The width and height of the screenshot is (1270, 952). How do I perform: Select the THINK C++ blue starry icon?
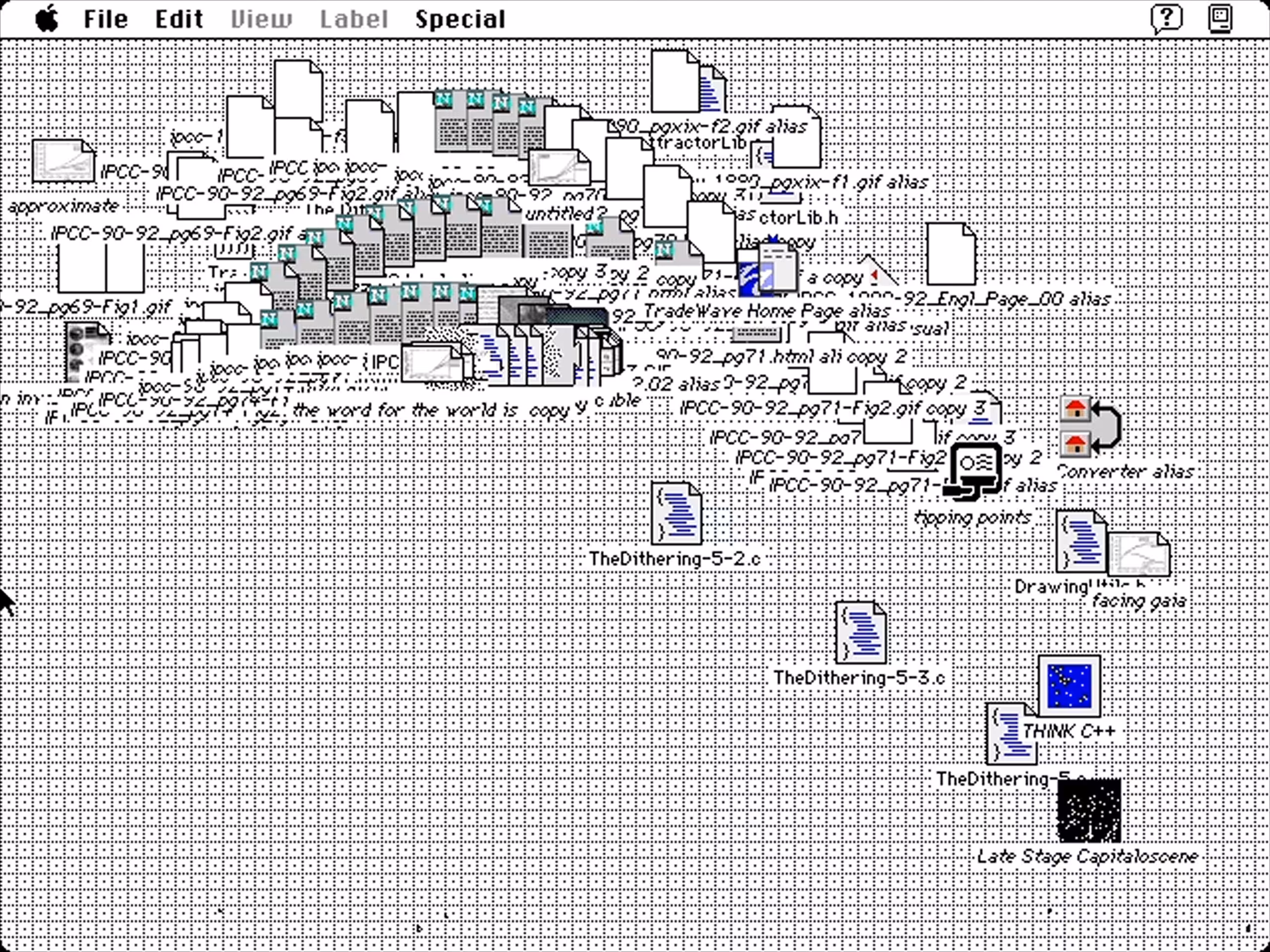tap(1069, 686)
